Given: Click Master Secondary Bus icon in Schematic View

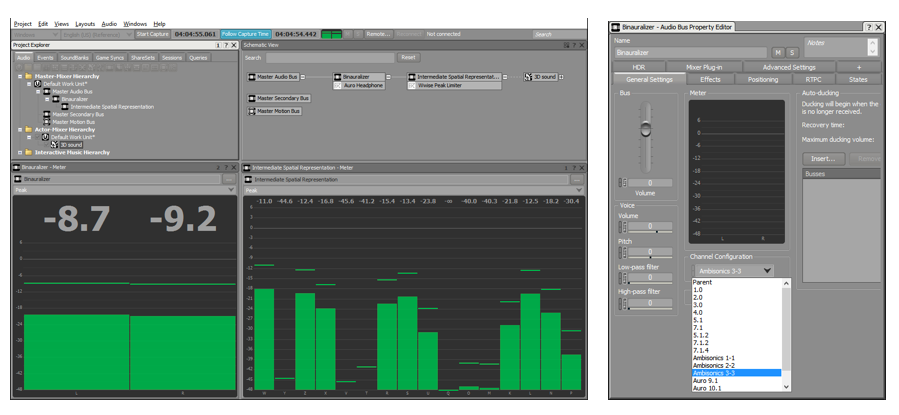Looking at the screenshot, I should pos(252,99).
